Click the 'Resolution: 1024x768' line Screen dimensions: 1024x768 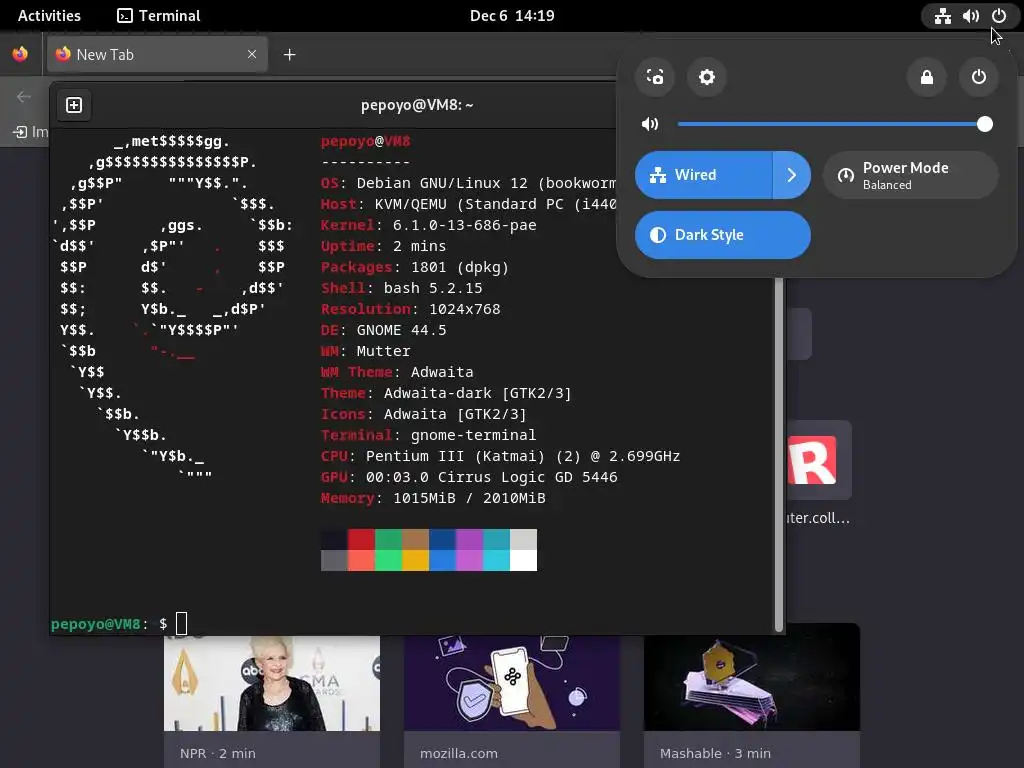[x=411, y=309]
